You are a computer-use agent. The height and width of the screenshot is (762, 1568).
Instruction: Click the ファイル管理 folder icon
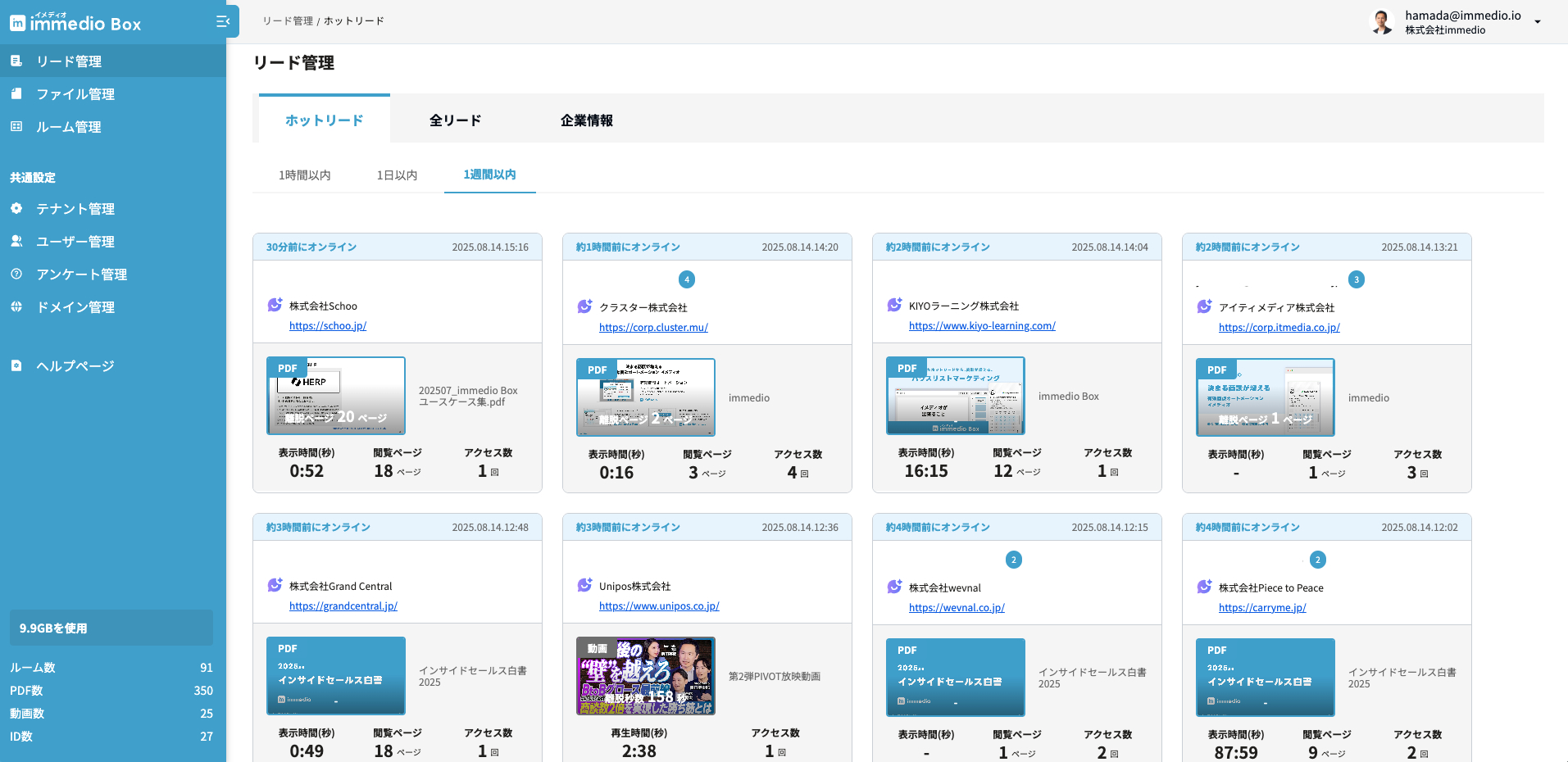point(16,94)
